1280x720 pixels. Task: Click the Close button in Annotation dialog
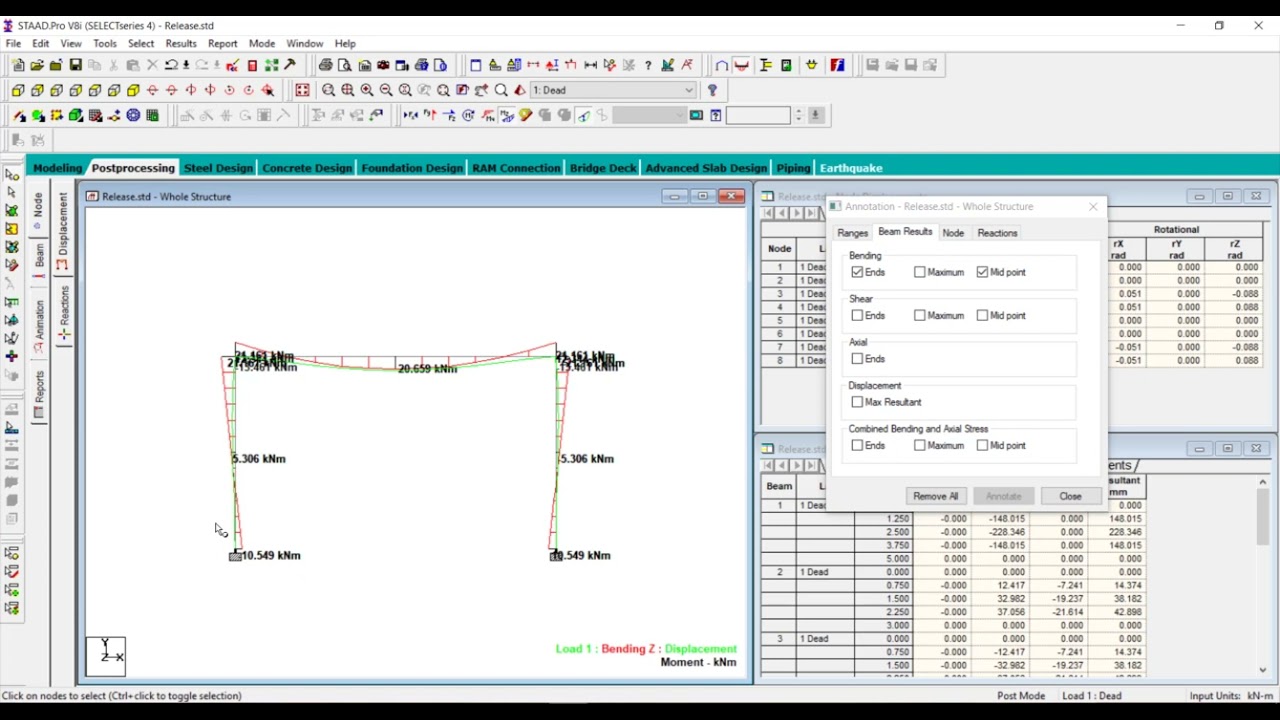[1070, 496]
